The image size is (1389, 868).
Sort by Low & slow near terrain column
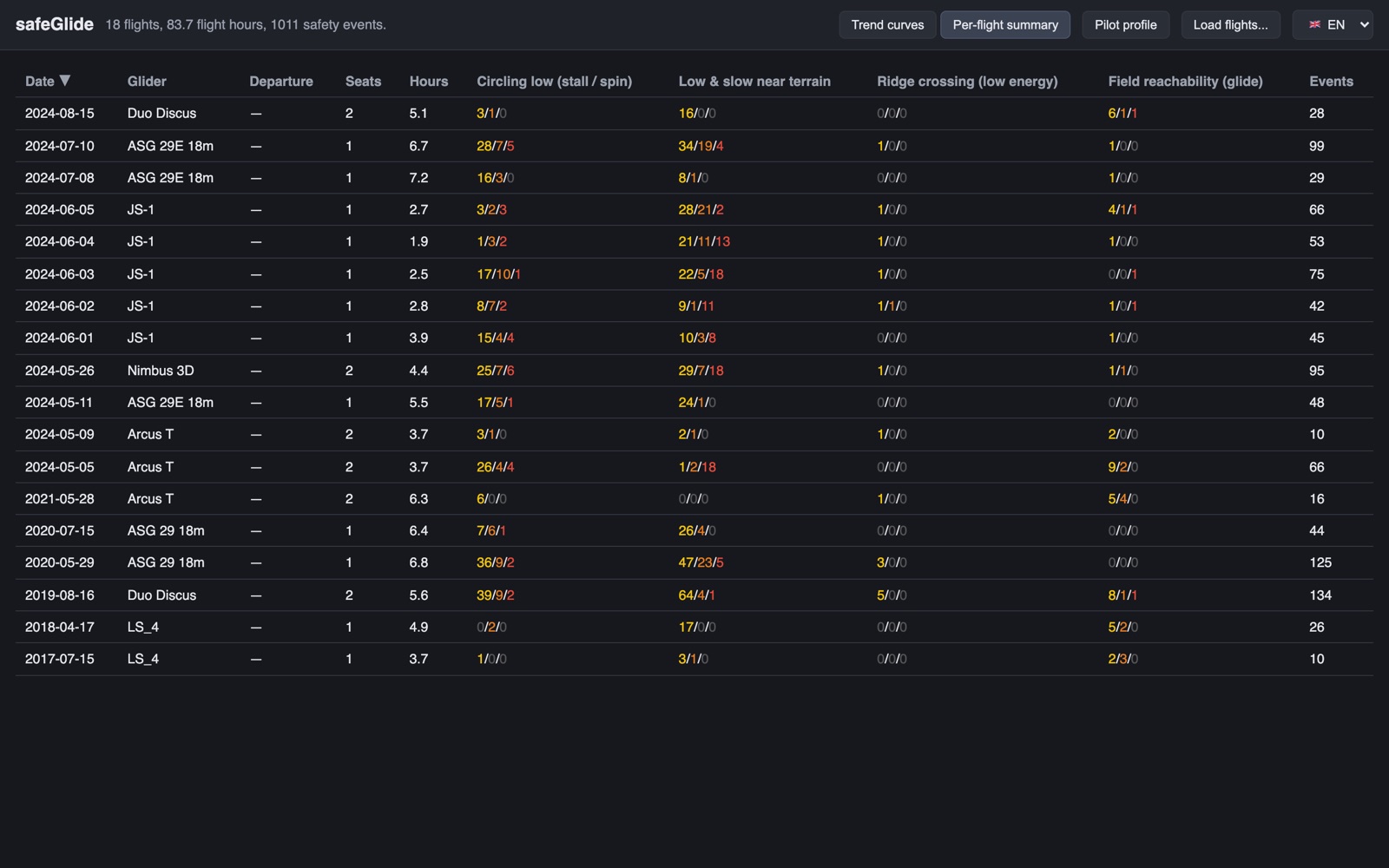point(754,81)
